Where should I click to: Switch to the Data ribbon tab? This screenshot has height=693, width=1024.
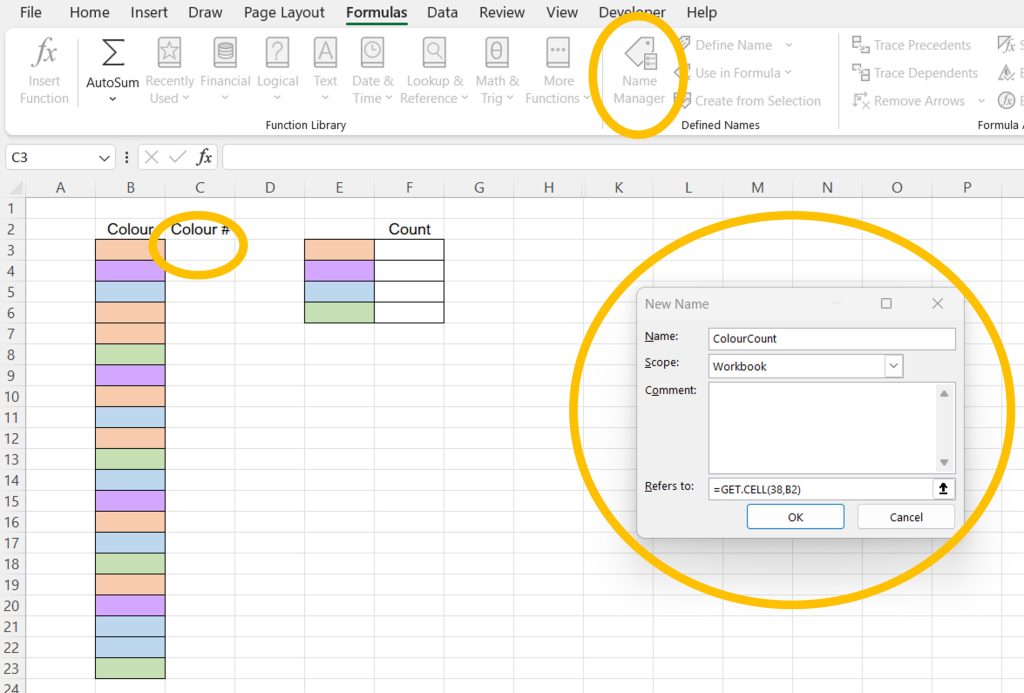(x=442, y=13)
